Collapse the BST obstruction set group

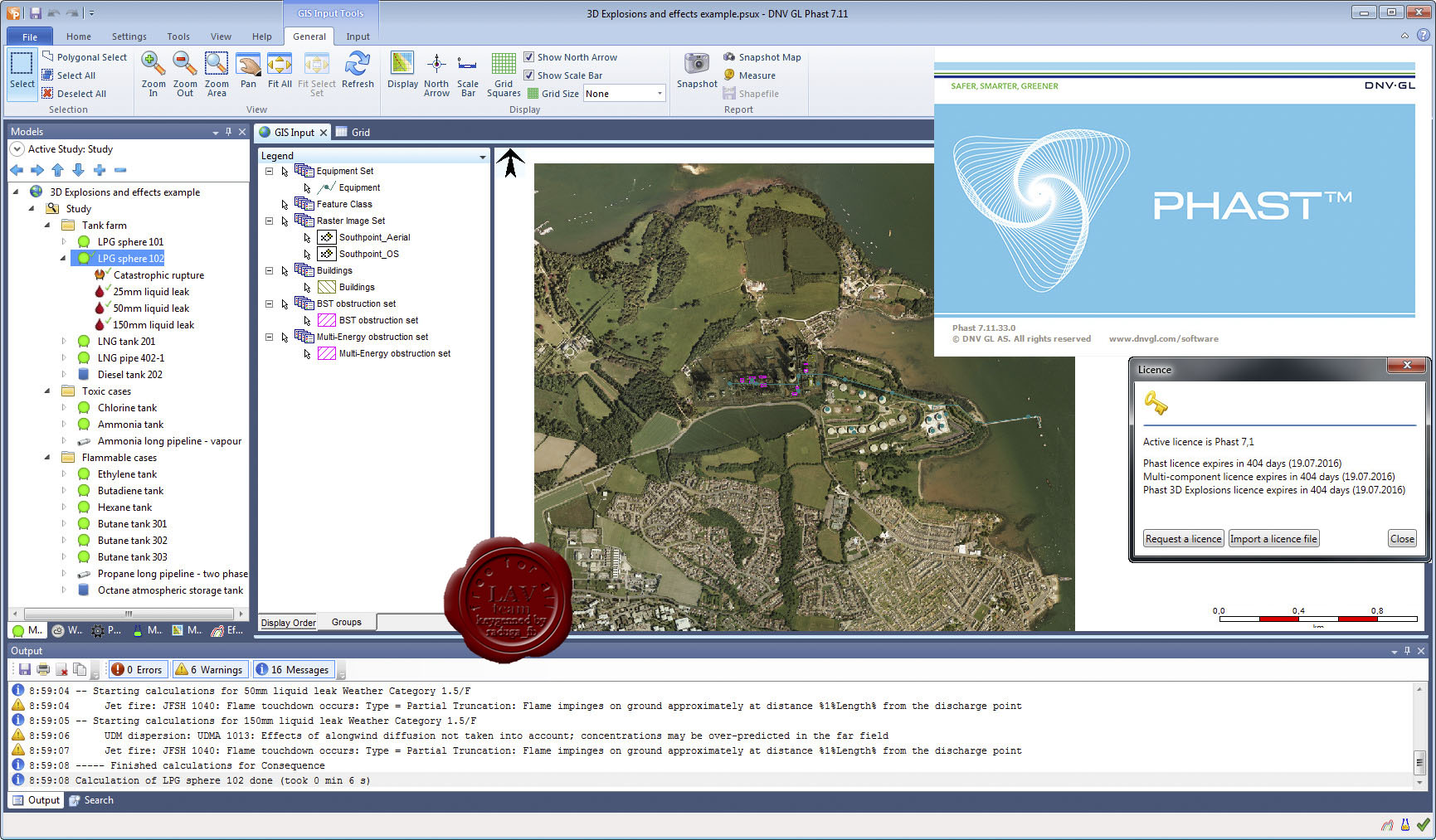pyautogui.click(x=269, y=303)
